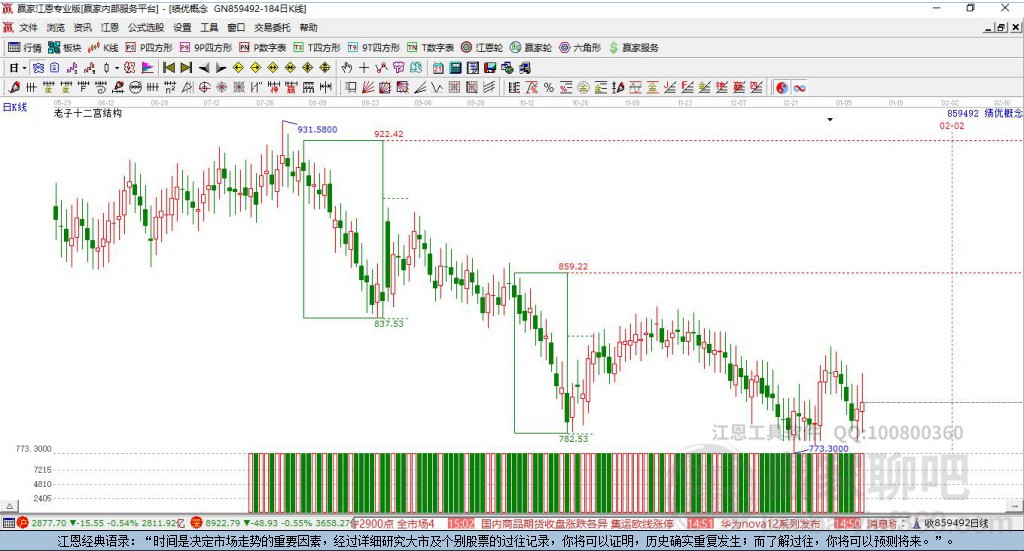
Task: Click the up-triangle button at bottom-left corner
Action: [x=9, y=506]
